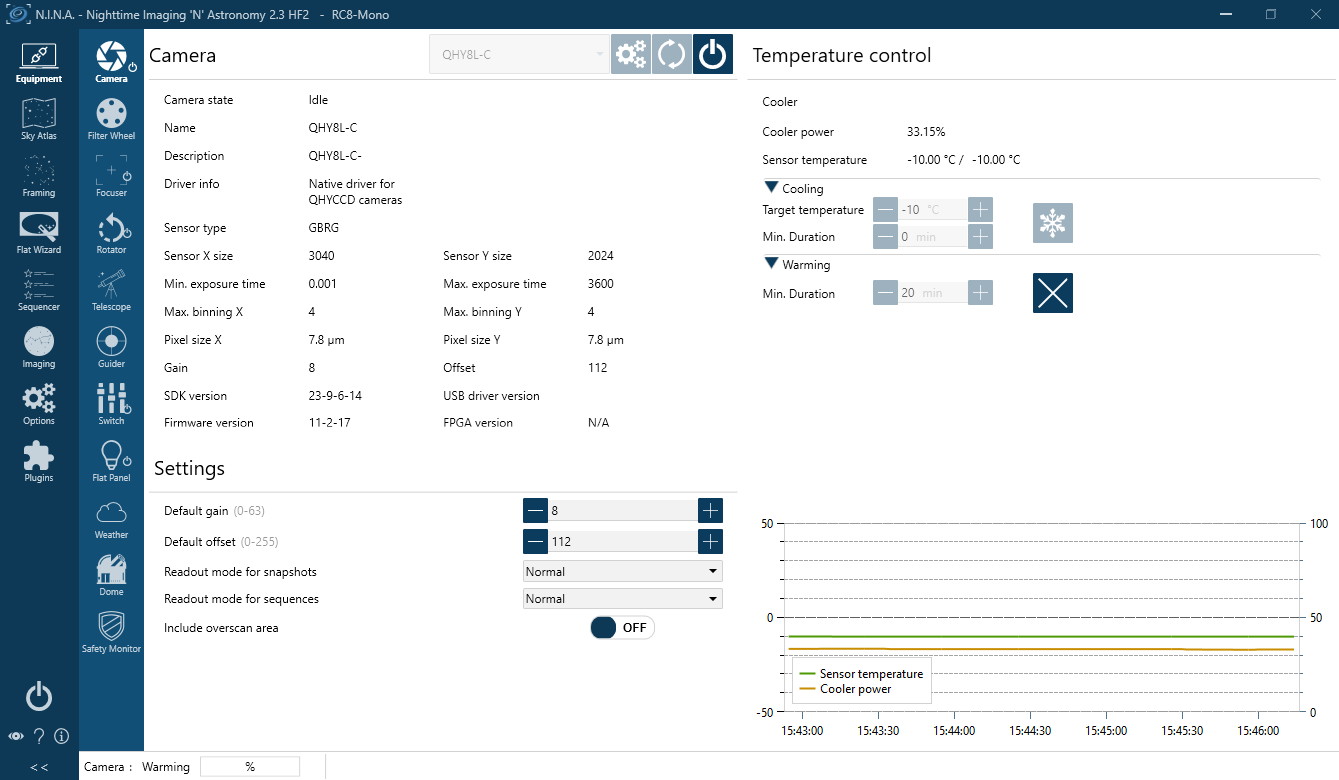Click the snowflake cool camera button
Viewport: 1339px width, 780px height.
(x=1052, y=223)
